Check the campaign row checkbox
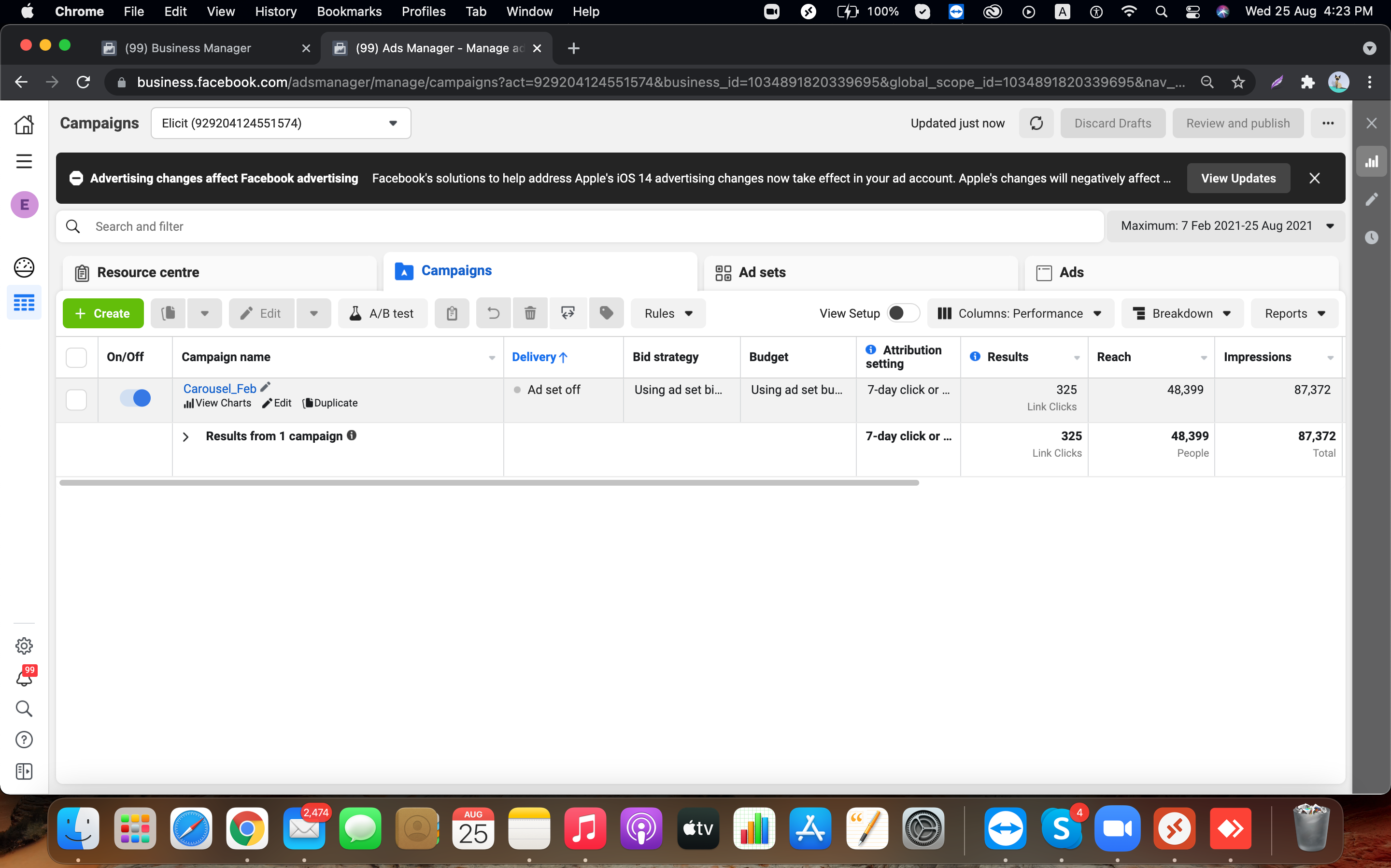Image resolution: width=1391 pixels, height=868 pixels. (76, 399)
